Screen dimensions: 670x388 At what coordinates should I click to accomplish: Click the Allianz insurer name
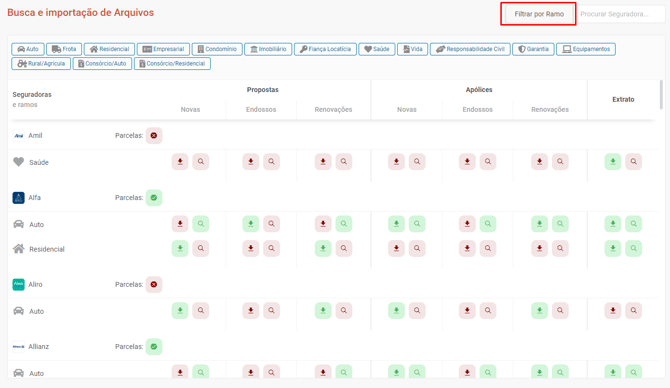38,347
